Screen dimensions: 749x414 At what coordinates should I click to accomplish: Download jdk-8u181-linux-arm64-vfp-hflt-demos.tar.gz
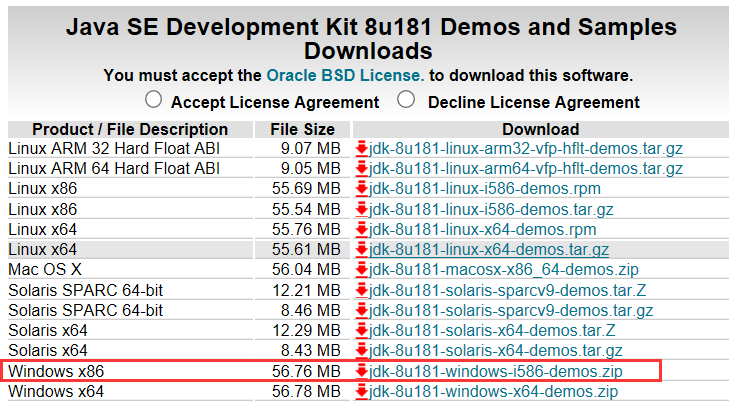526,169
